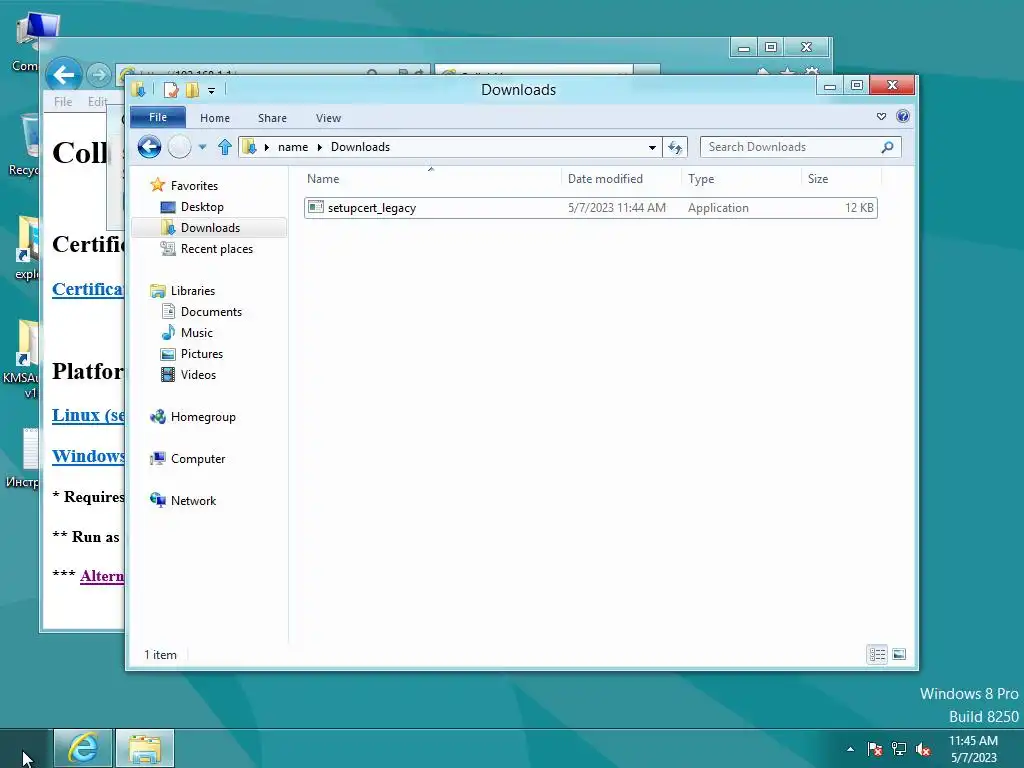Select Computer in navigation pane
Image resolution: width=1024 pixels, height=768 pixels.
coord(198,458)
